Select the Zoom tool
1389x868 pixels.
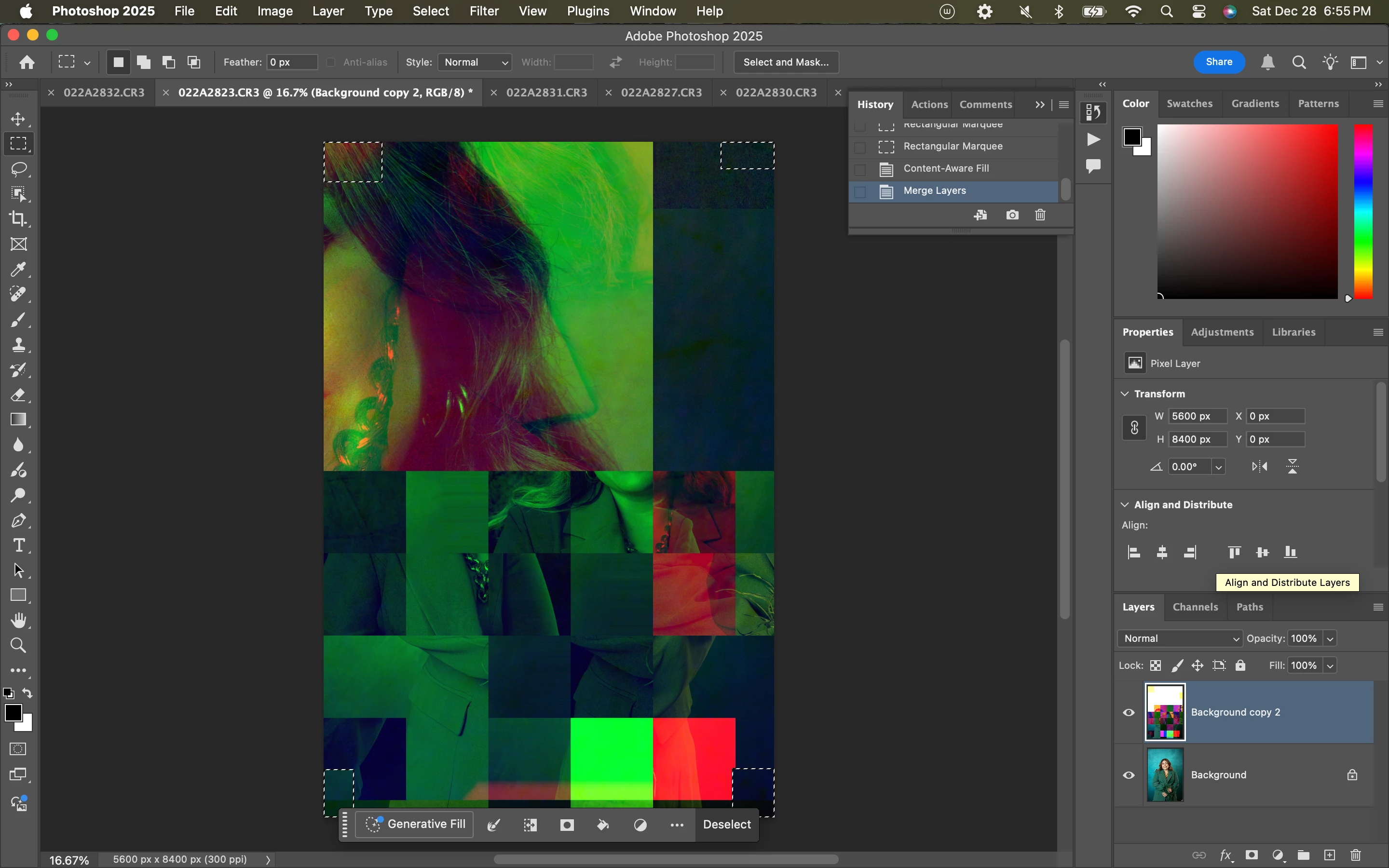pos(19,645)
